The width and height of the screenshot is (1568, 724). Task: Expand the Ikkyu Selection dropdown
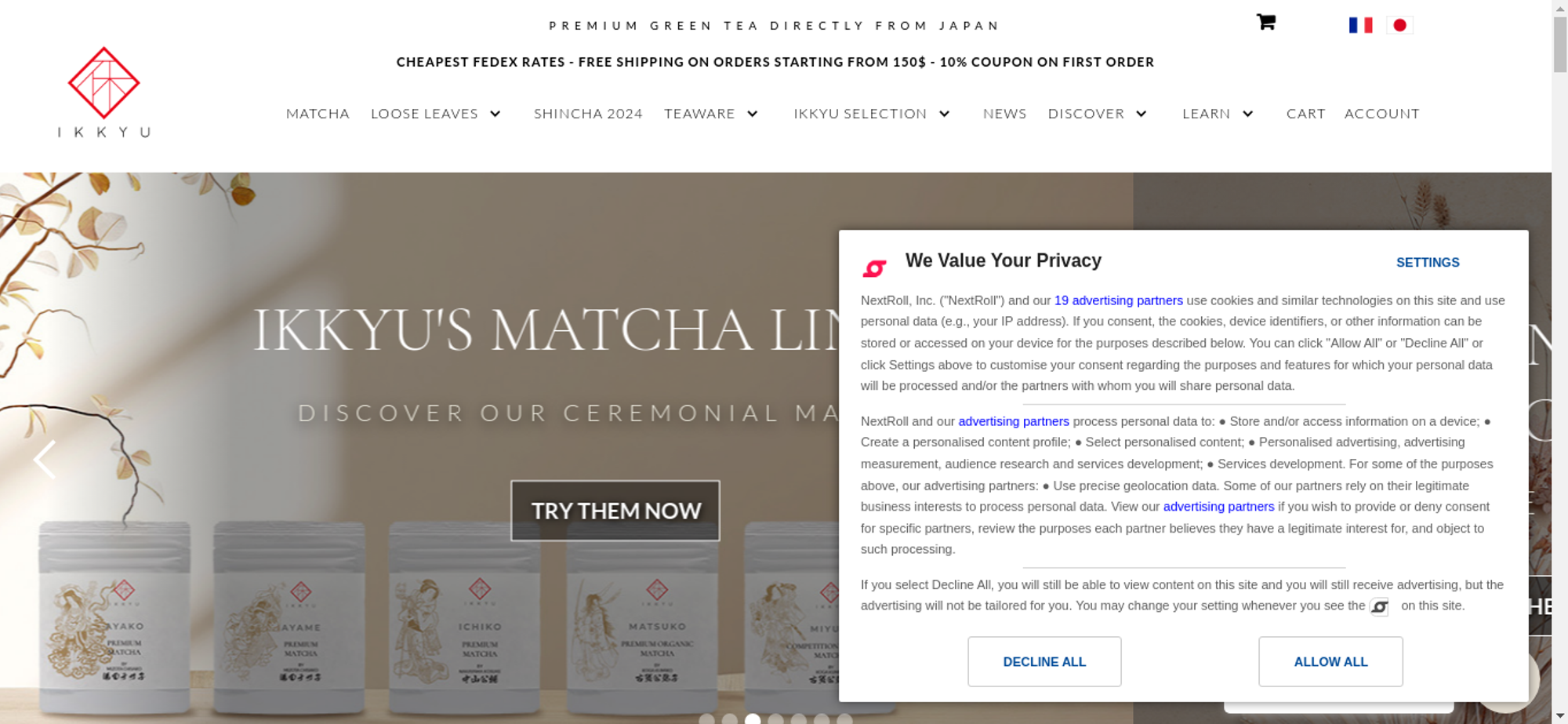[x=945, y=114]
